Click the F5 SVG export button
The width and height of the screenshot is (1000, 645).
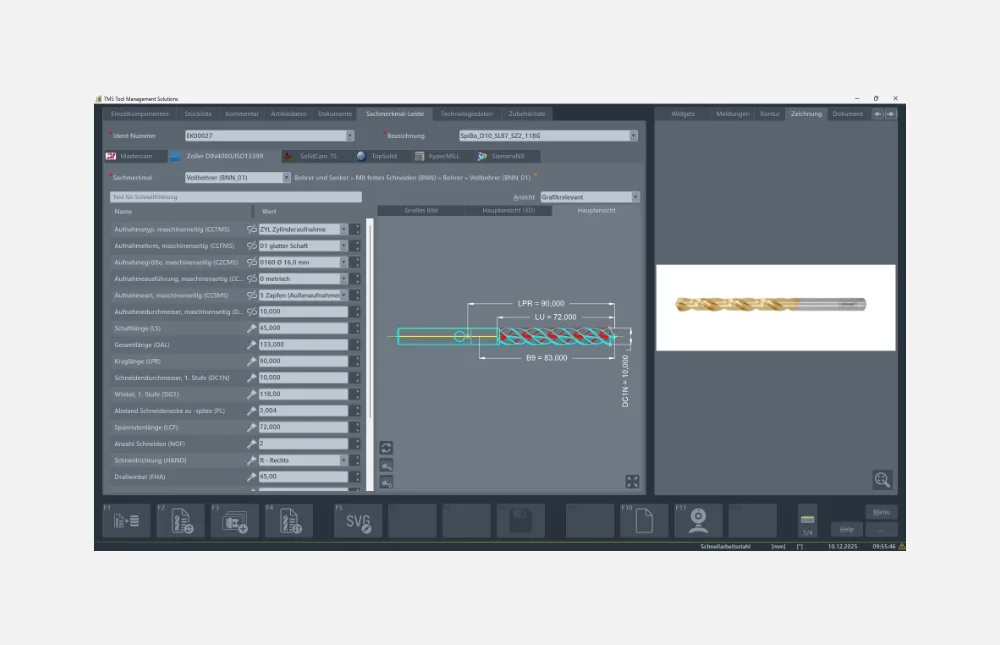click(x=358, y=521)
